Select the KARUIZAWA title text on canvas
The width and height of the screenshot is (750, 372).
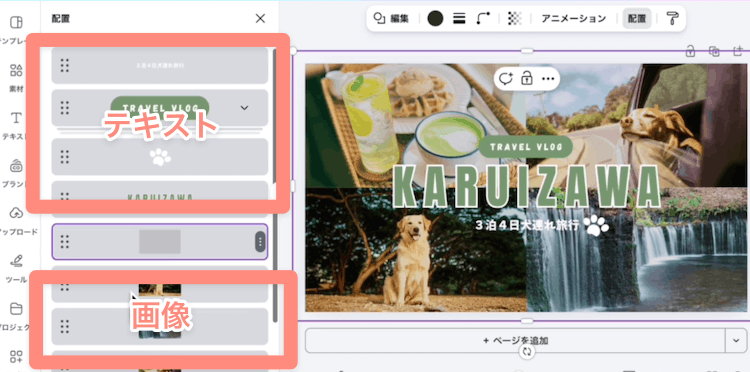tap(526, 186)
